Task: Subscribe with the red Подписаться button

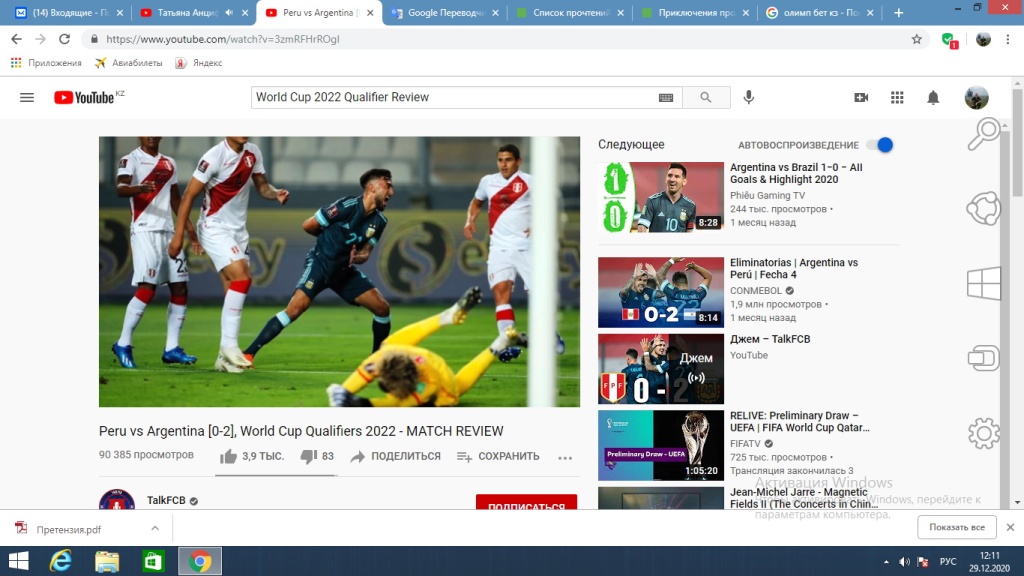Action: coord(526,502)
